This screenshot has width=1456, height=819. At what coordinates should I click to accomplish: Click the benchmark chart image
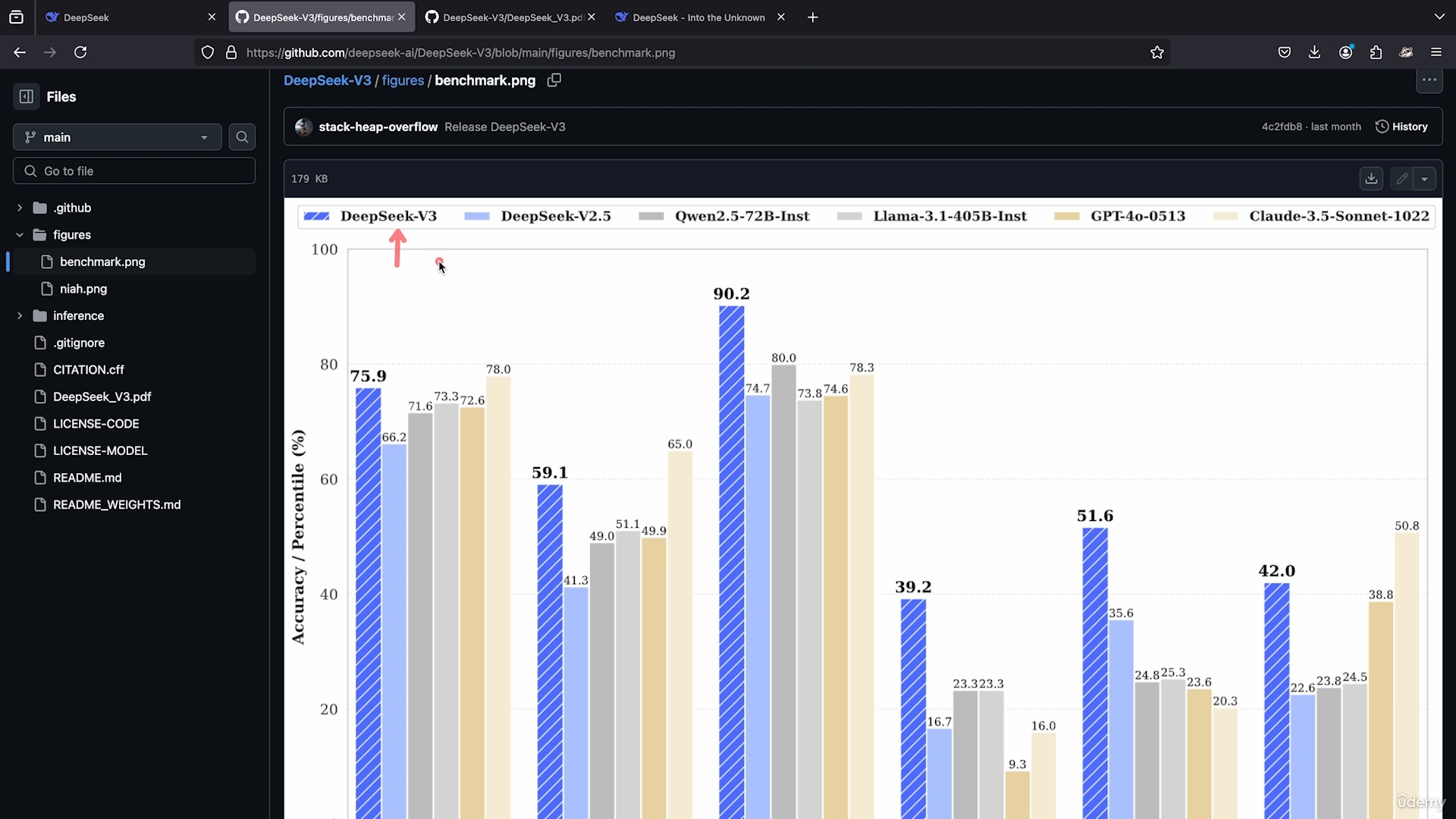click(x=863, y=509)
